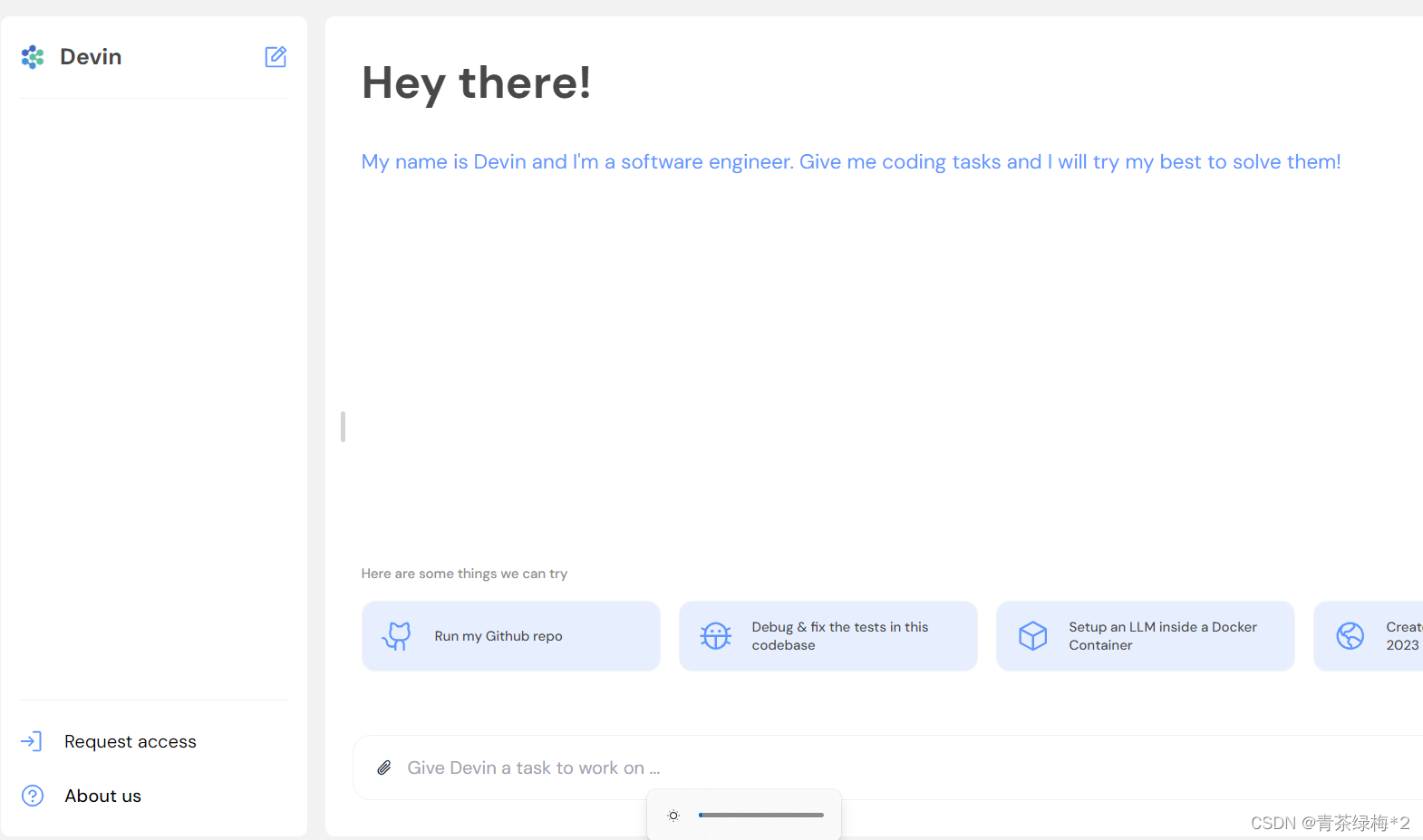Open the Request access link
The width and height of the screenshot is (1423, 840).
tap(131, 741)
